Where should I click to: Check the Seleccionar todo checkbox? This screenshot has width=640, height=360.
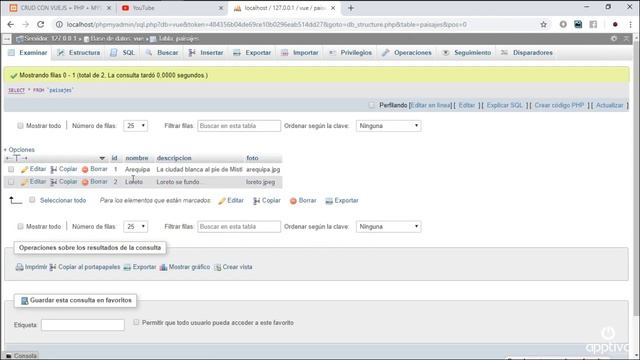tap(32, 200)
